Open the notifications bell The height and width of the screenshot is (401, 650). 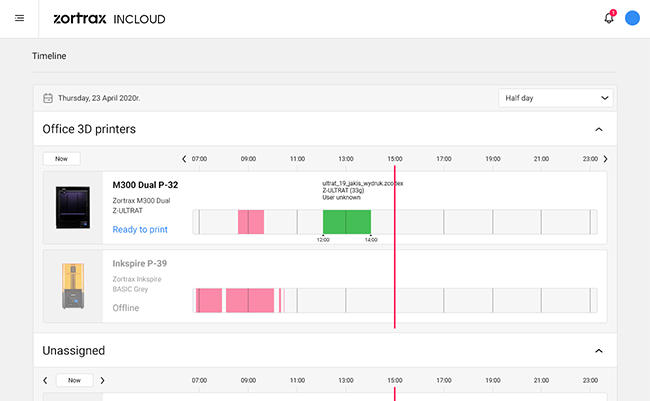click(609, 18)
